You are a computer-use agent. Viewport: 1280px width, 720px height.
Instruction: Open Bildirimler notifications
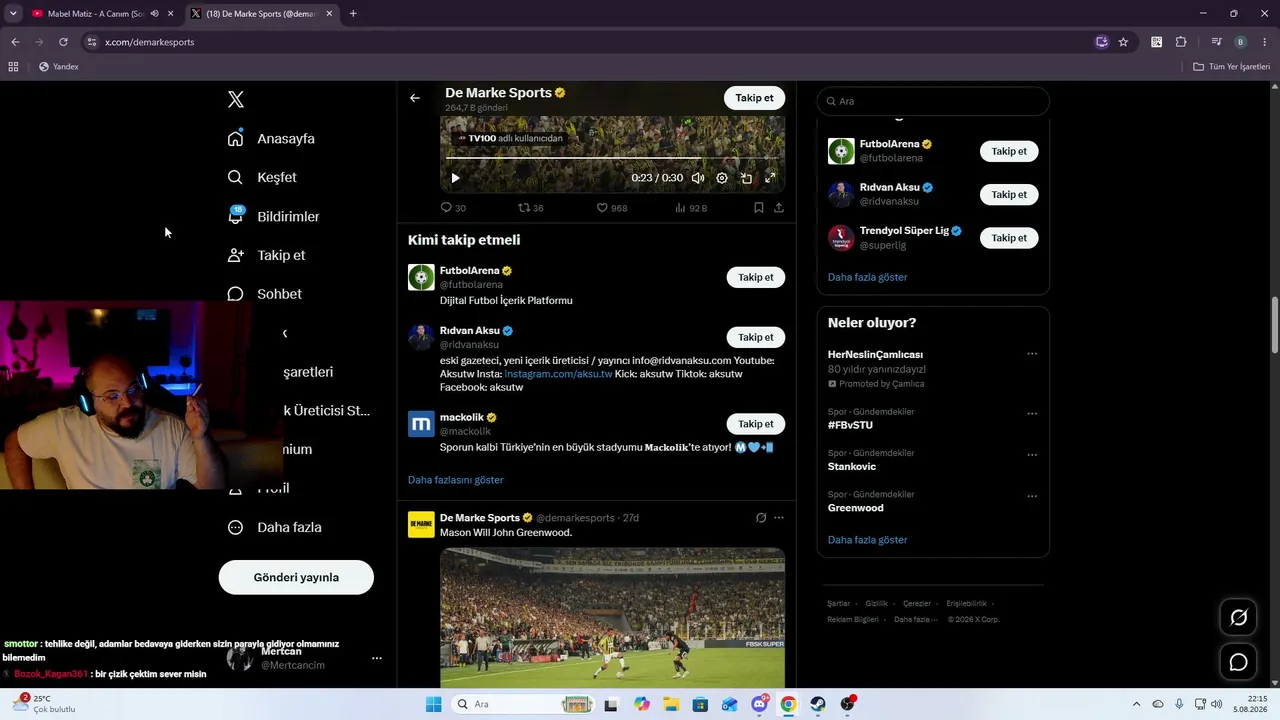[x=273, y=216]
